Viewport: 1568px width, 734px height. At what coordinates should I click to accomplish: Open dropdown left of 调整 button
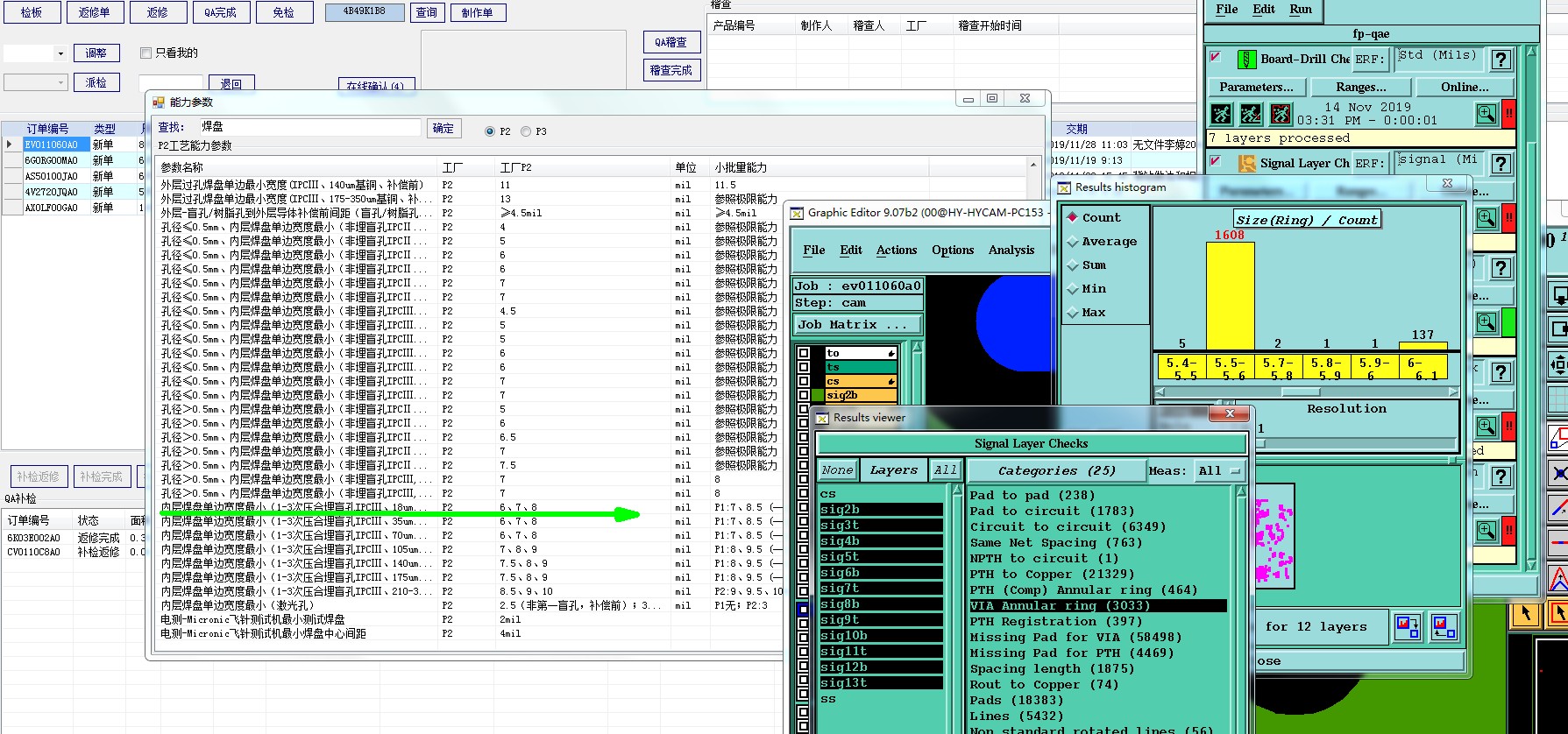point(35,53)
